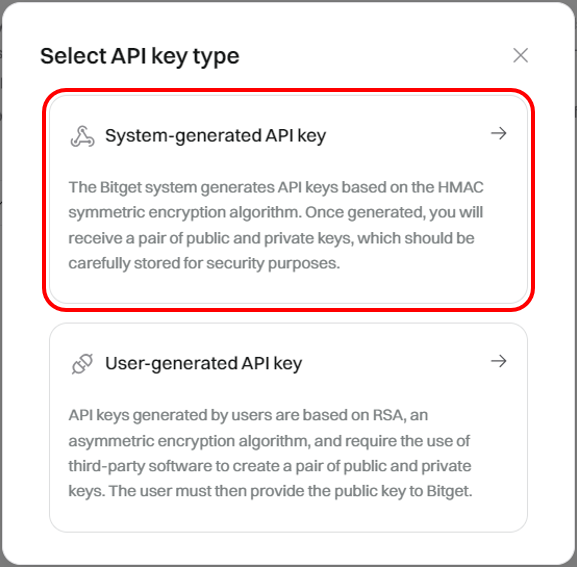Click "symmetric encryption algorithm. Once generated" line

[276, 212]
